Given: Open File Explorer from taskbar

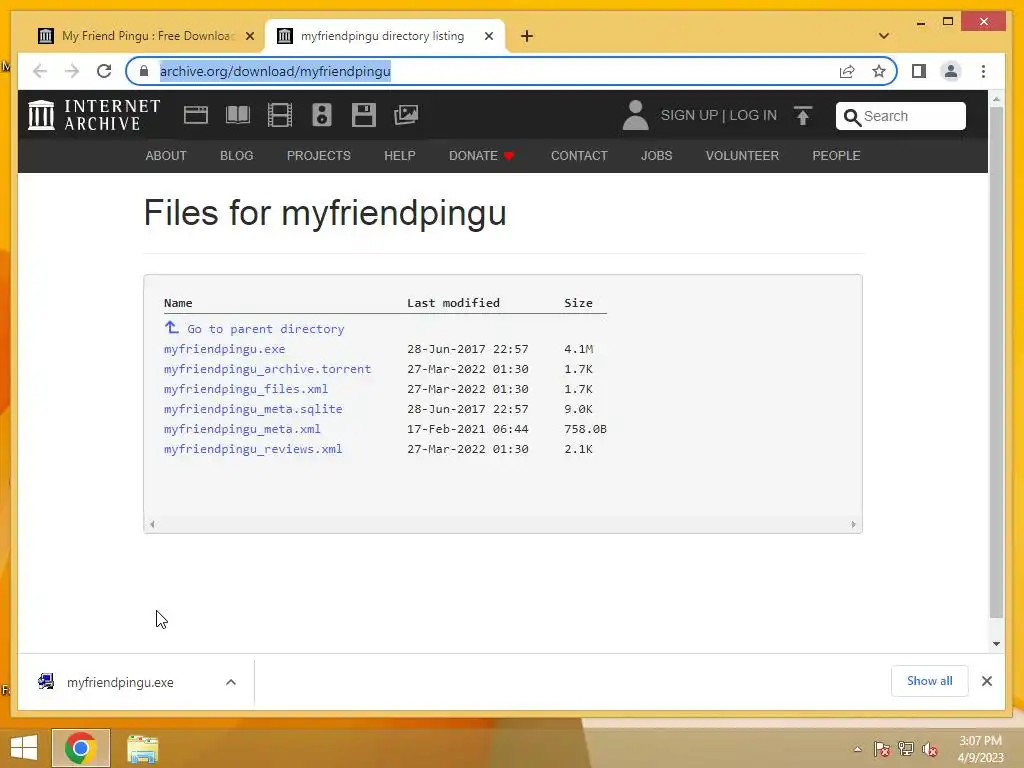Looking at the screenshot, I should pyautogui.click(x=142, y=749).
